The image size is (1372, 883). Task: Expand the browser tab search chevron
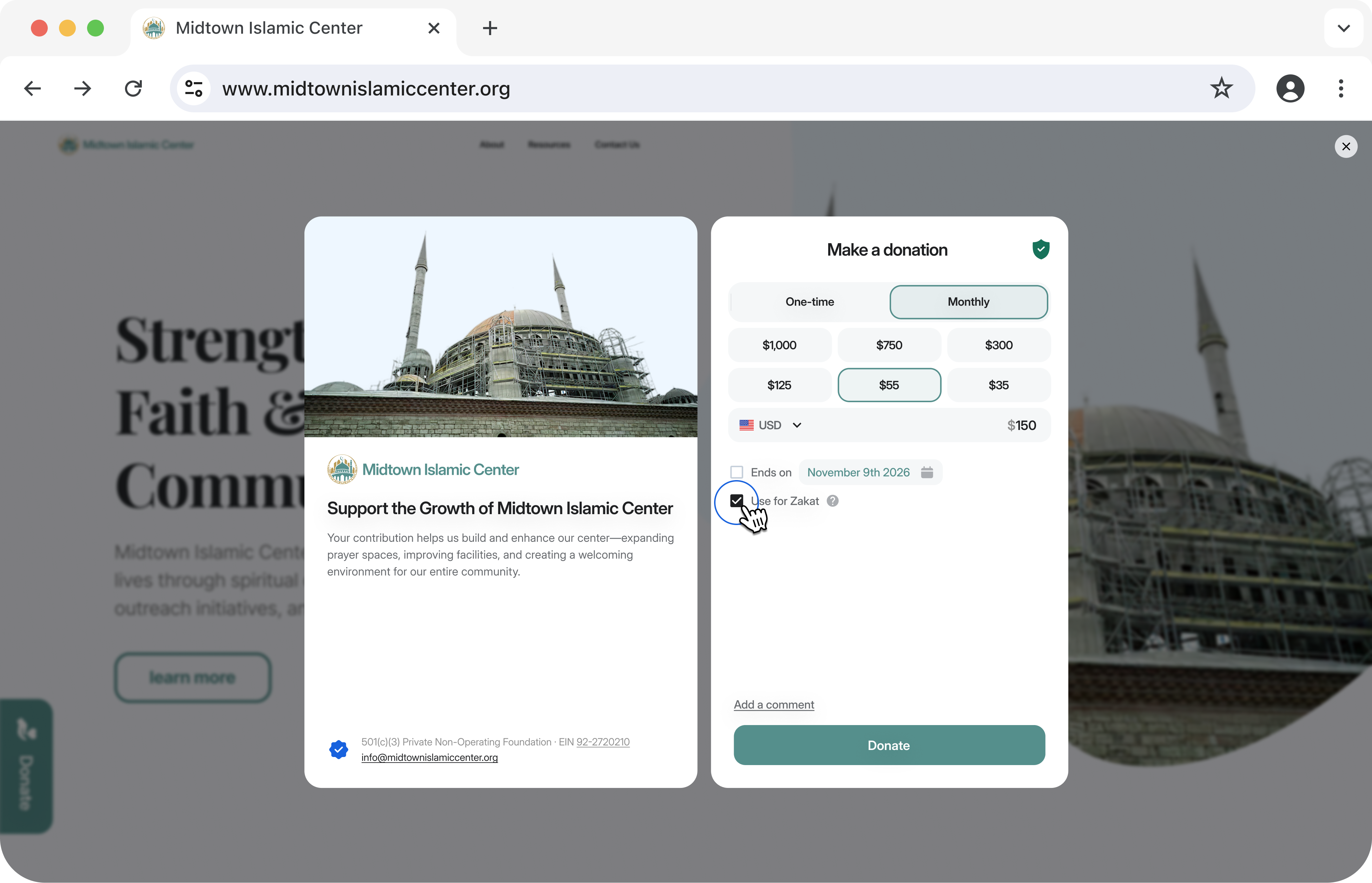(1343, 27)
